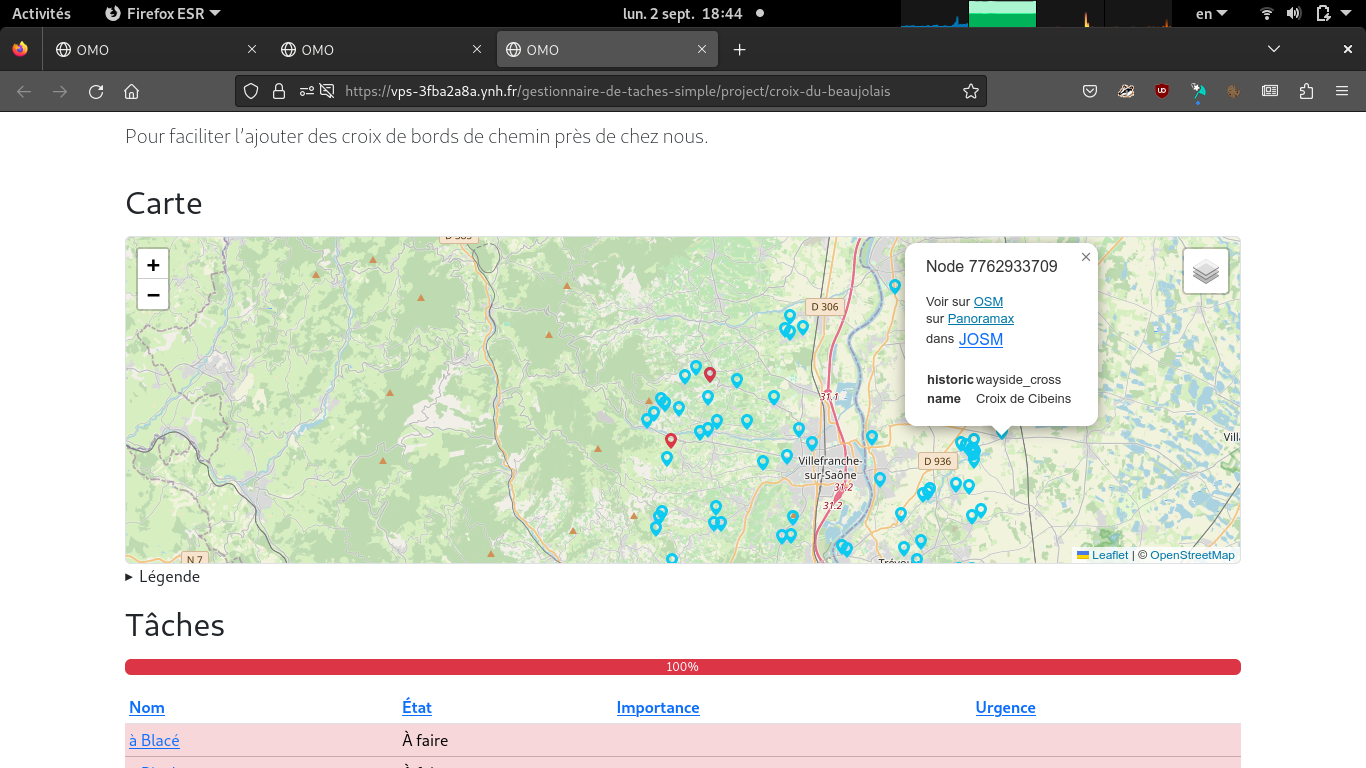Open the map layers control
Viewport: 1366px width, 768px height.
[x=1206, y=271]
